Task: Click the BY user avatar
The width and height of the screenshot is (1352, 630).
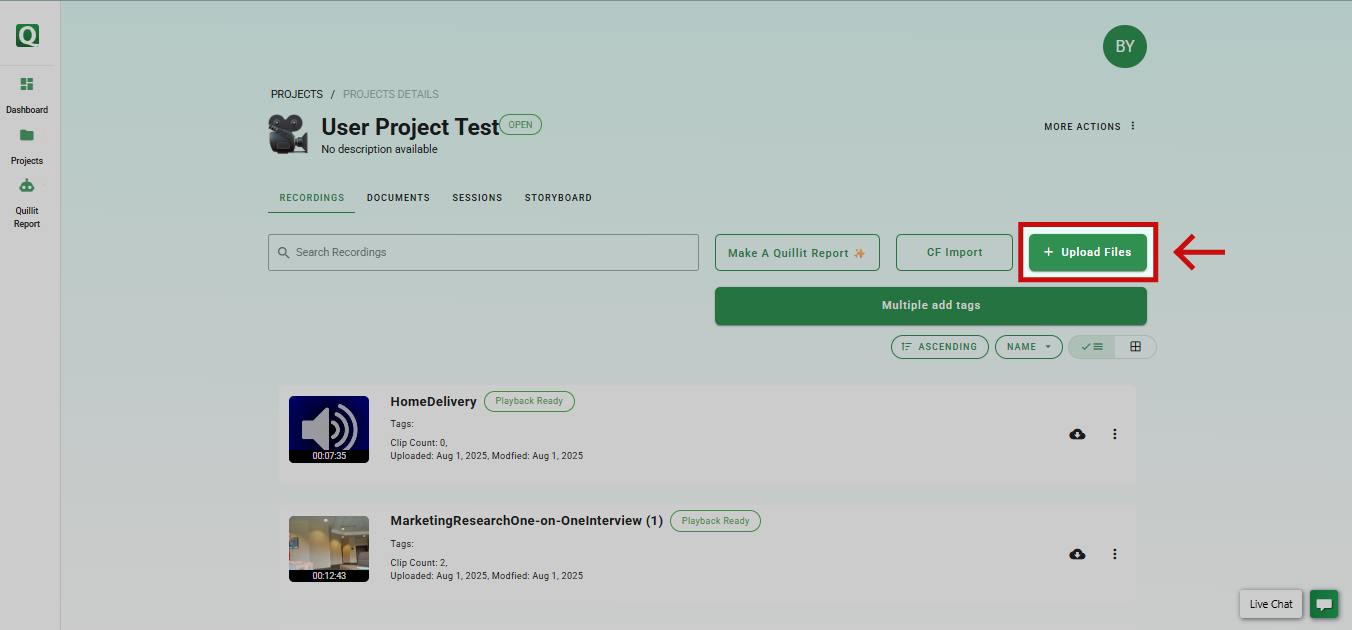Action: pyautogui.click(x=1124, y=47)
